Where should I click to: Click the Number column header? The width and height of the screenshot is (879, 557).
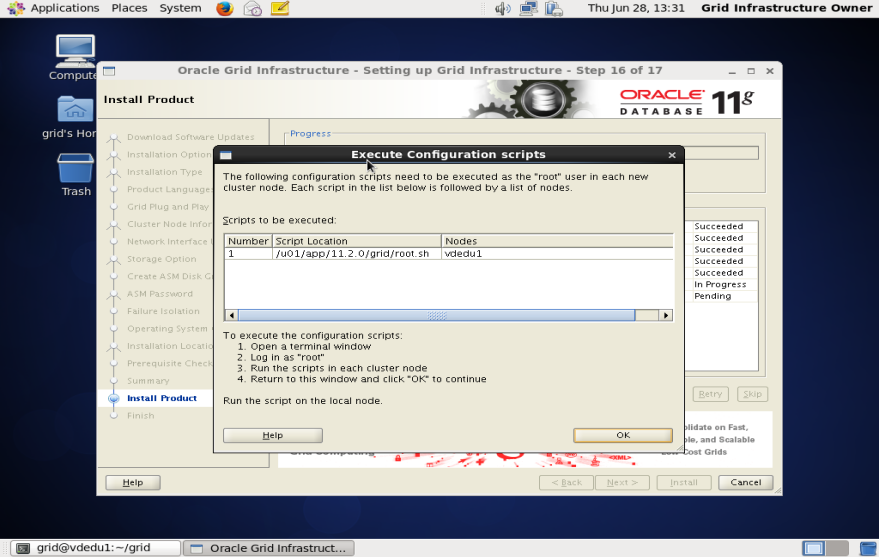point(248,241)
